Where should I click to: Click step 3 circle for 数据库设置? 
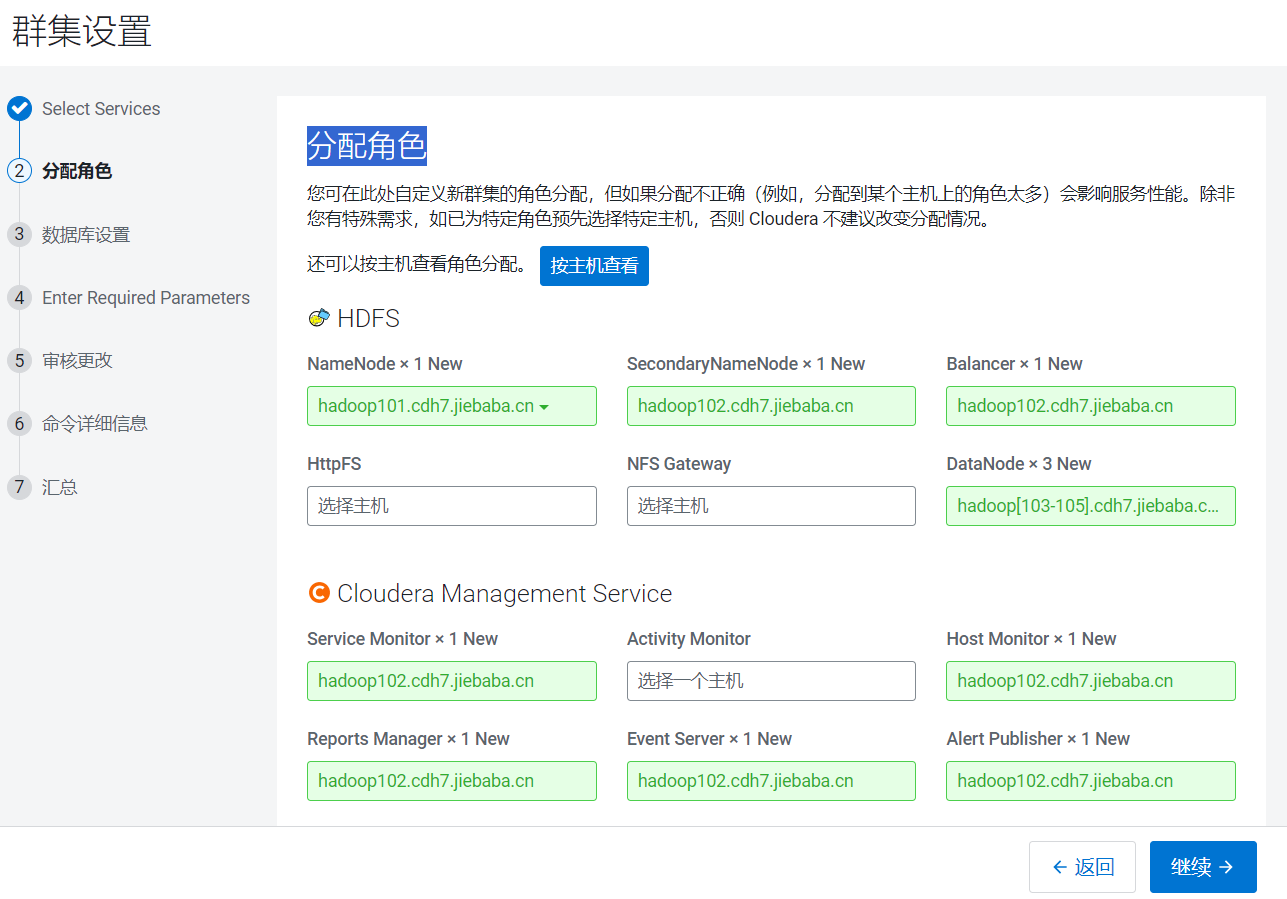(x=19, y=234)
